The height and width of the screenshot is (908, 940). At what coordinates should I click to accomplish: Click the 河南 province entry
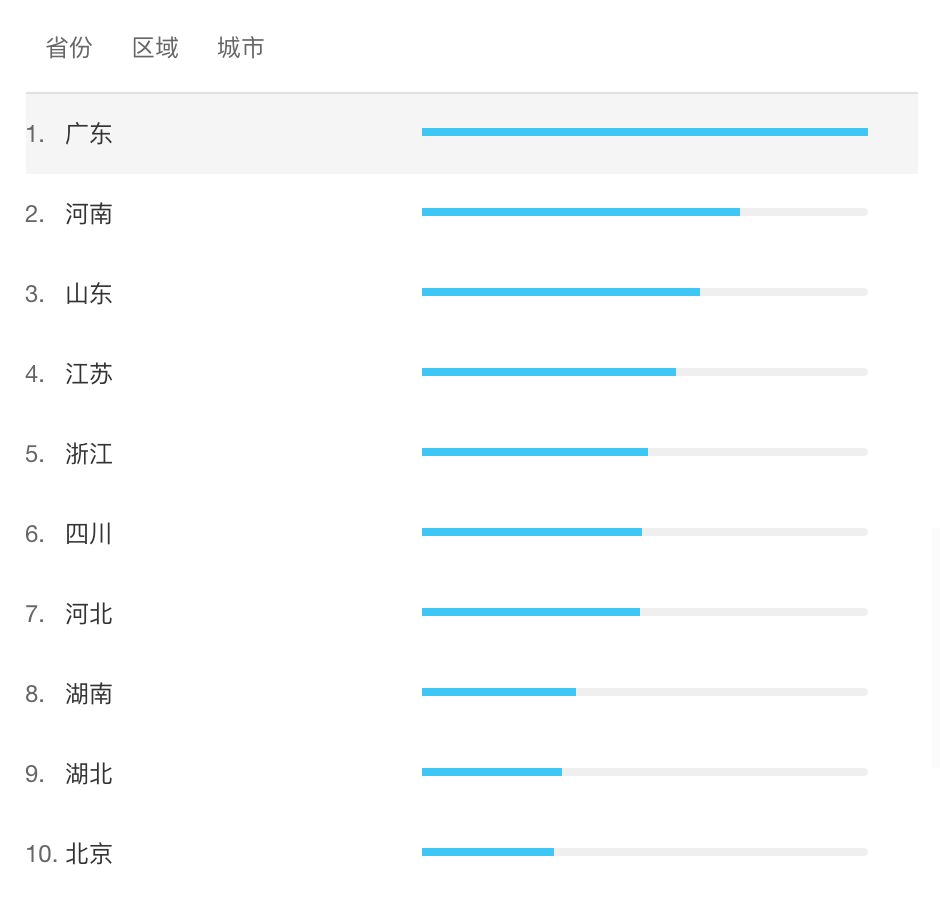pyautogui.click(x=89, y=214)
